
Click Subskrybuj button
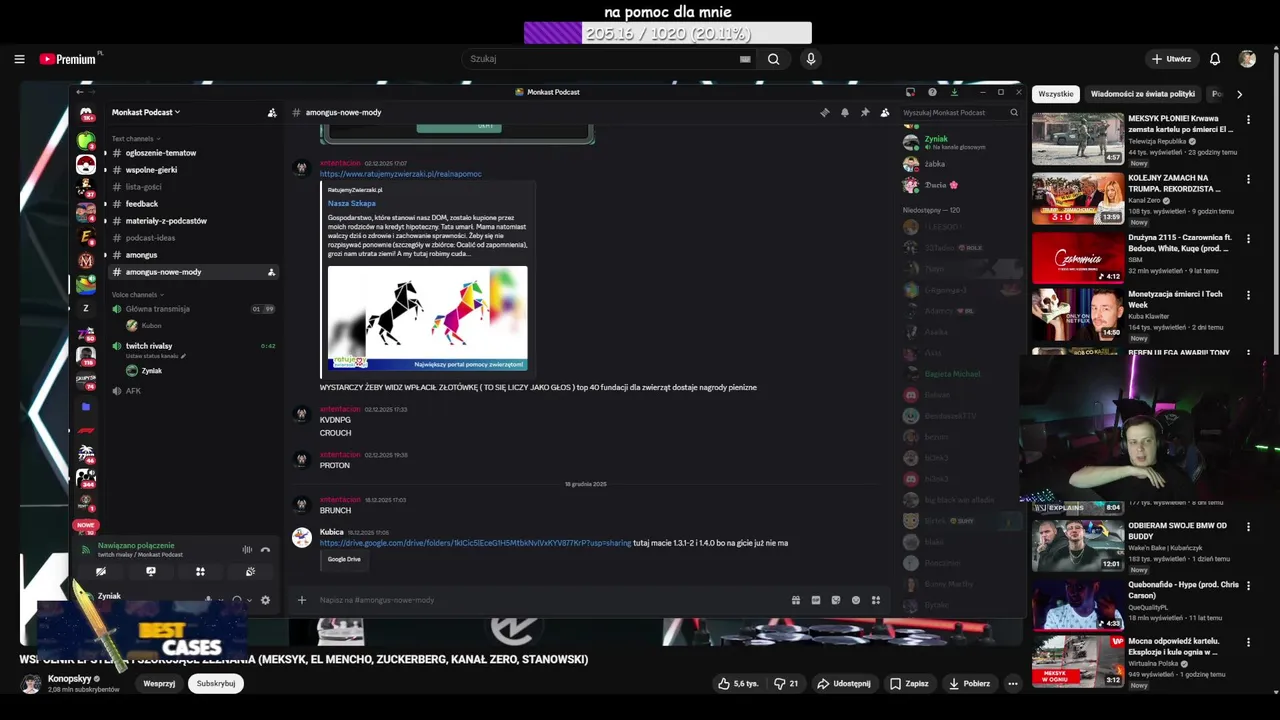click(x=216, y=684)
